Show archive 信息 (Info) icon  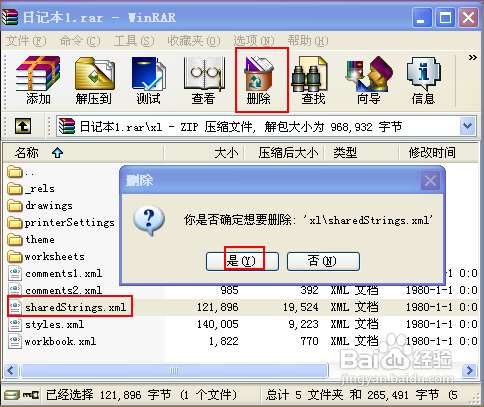423,81
